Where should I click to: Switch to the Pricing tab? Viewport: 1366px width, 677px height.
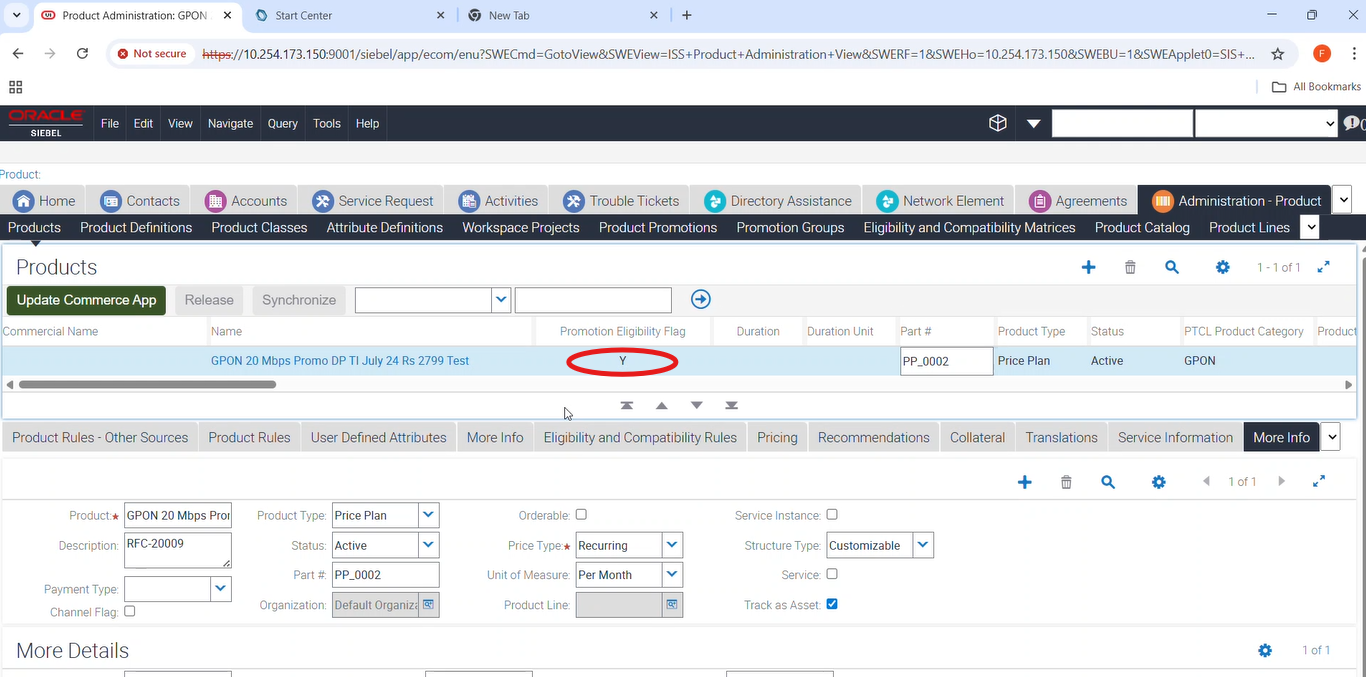coord(777,437)
